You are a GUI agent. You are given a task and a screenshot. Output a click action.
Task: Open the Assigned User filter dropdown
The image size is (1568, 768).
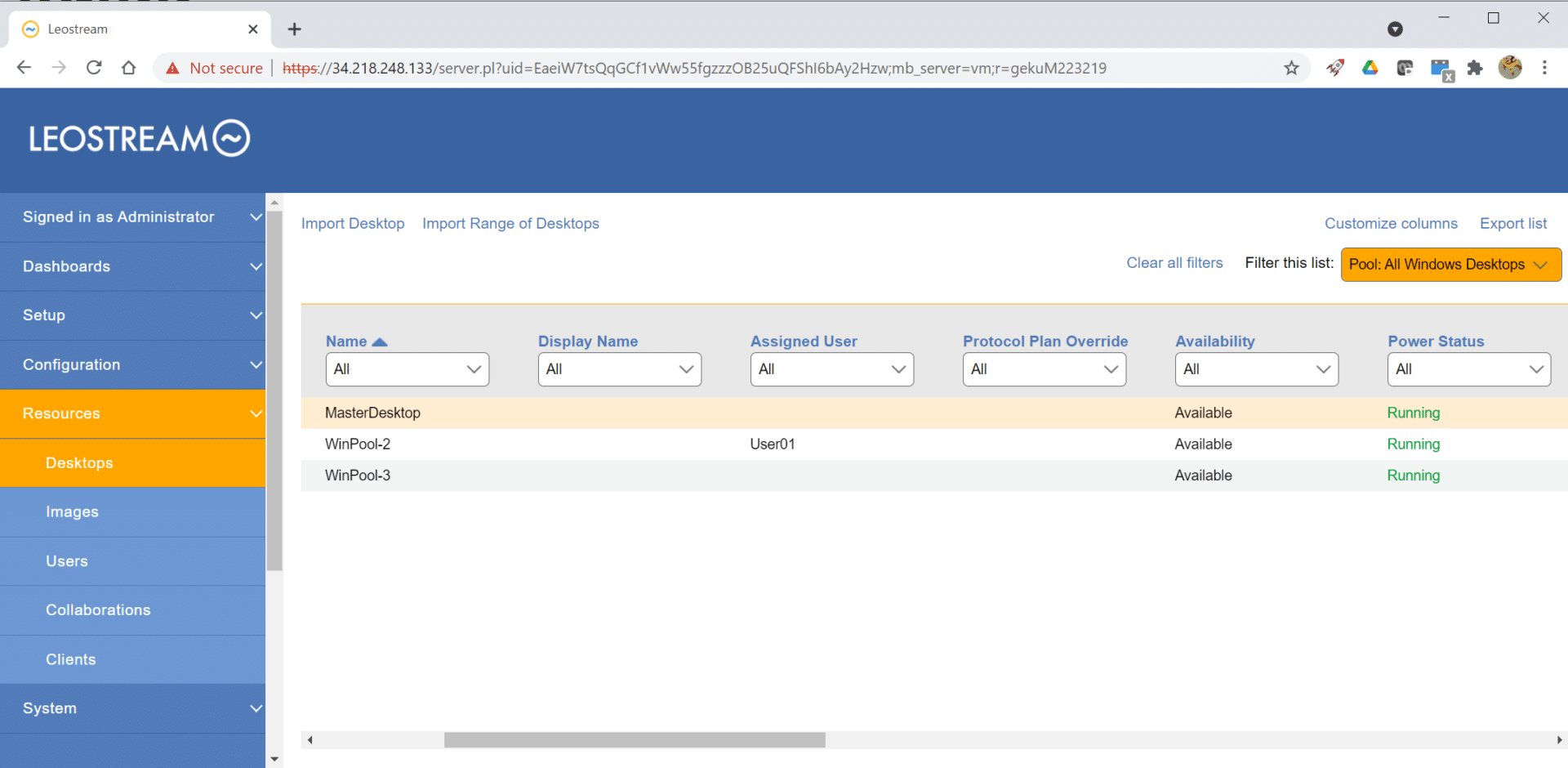(831, 369)
